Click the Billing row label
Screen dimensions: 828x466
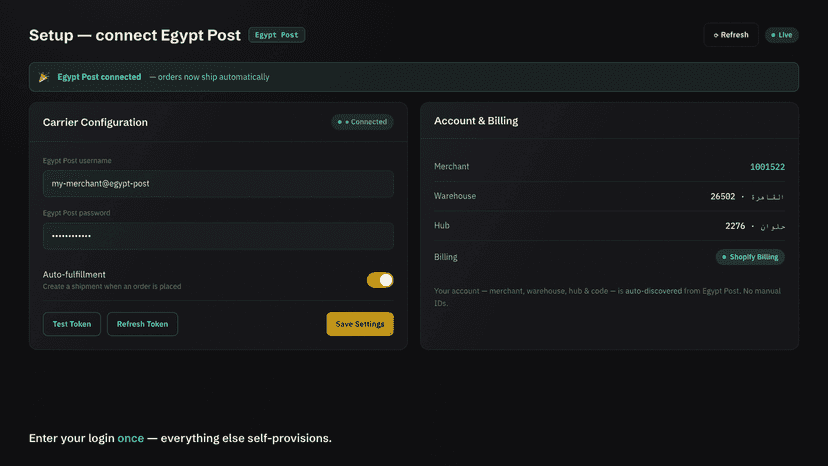tap(446, 257)
